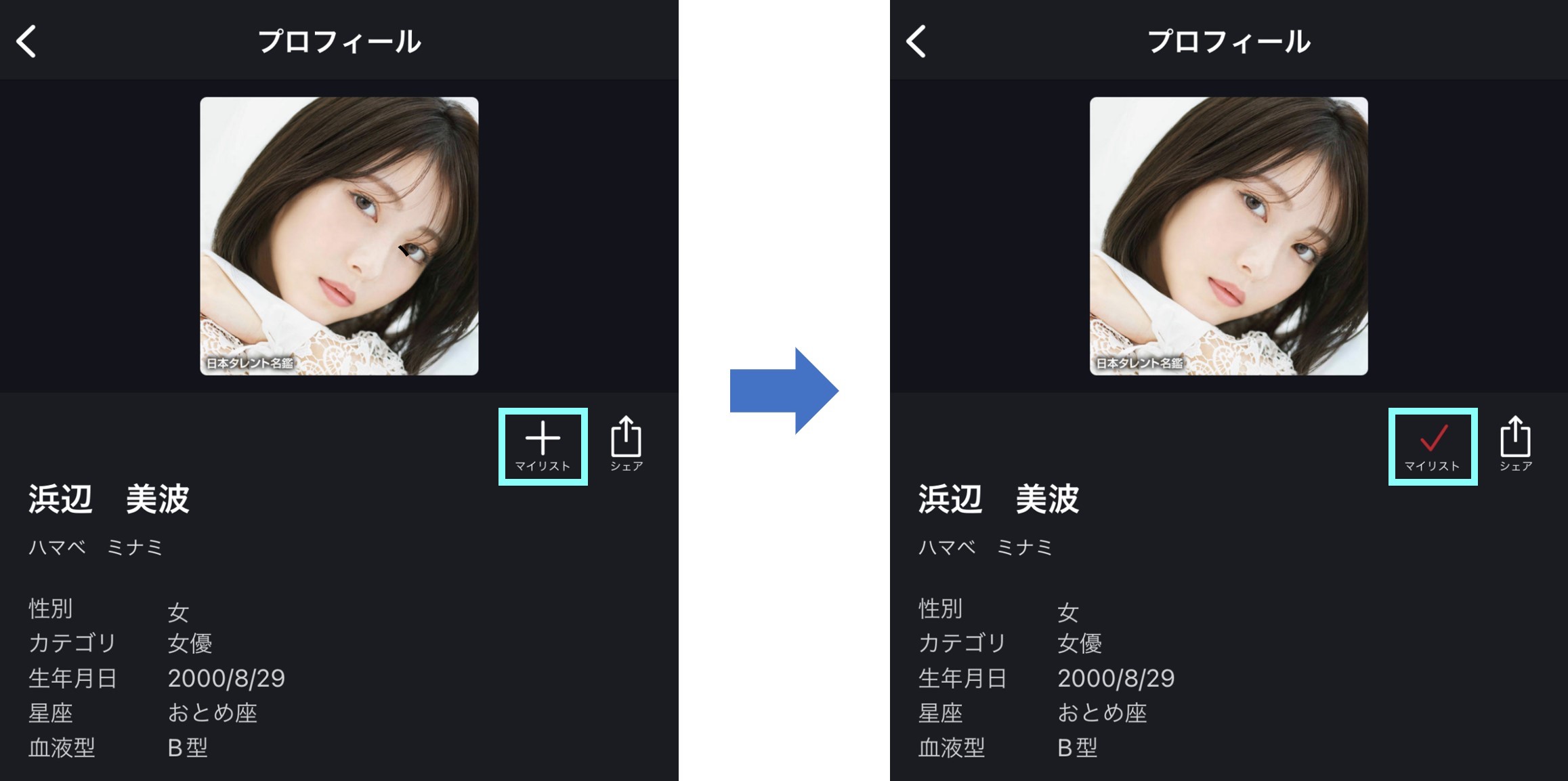Viewport: 1568px width, 781px height.
Task: Tap the B型 blood type in the right screen
Action: 1077,748
